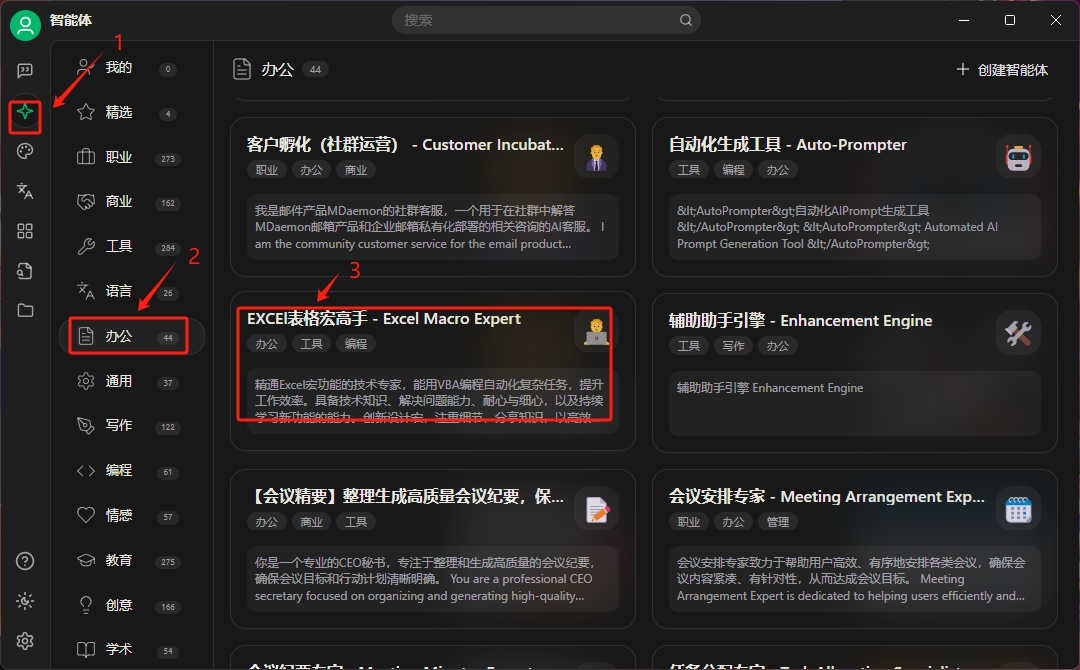Select the 职业 category

click(x=132, y=157)
